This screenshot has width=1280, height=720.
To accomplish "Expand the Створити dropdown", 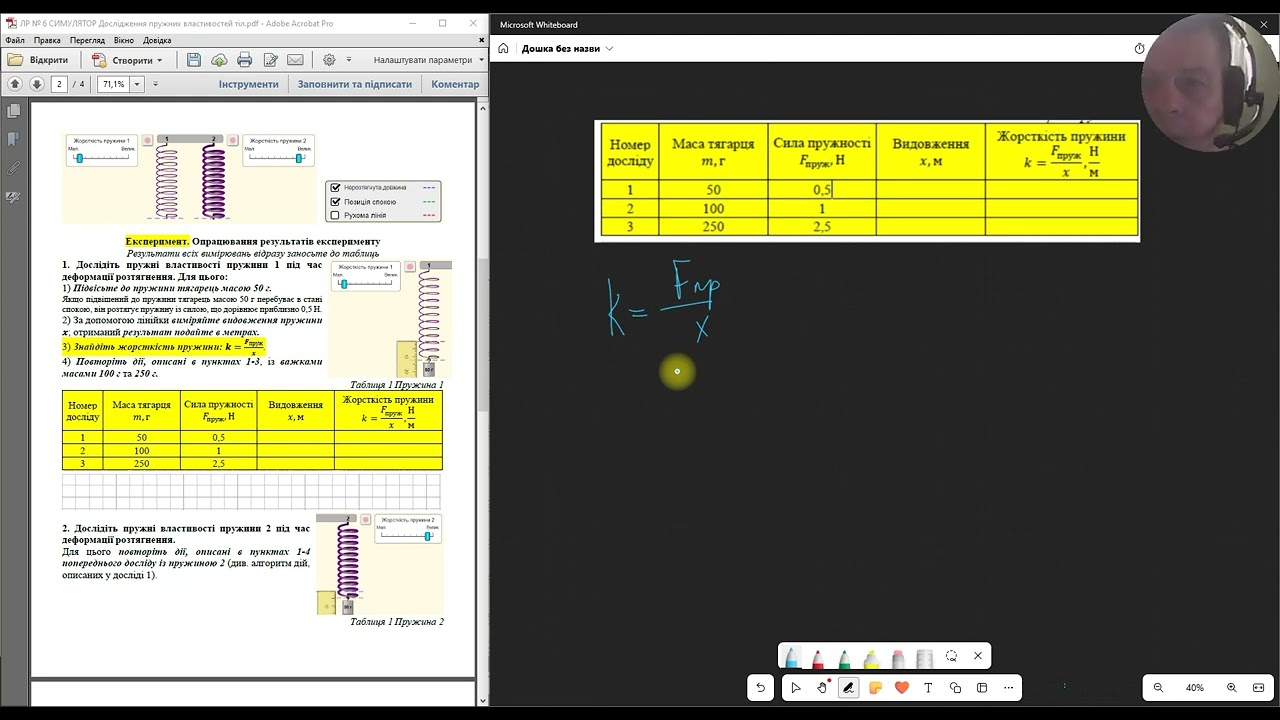I will pos(159,60).
